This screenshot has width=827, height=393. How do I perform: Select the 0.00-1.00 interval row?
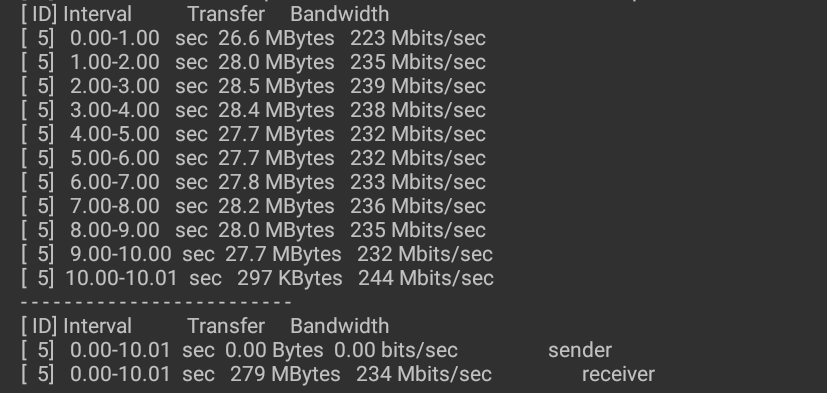click(x=254, y=38)
